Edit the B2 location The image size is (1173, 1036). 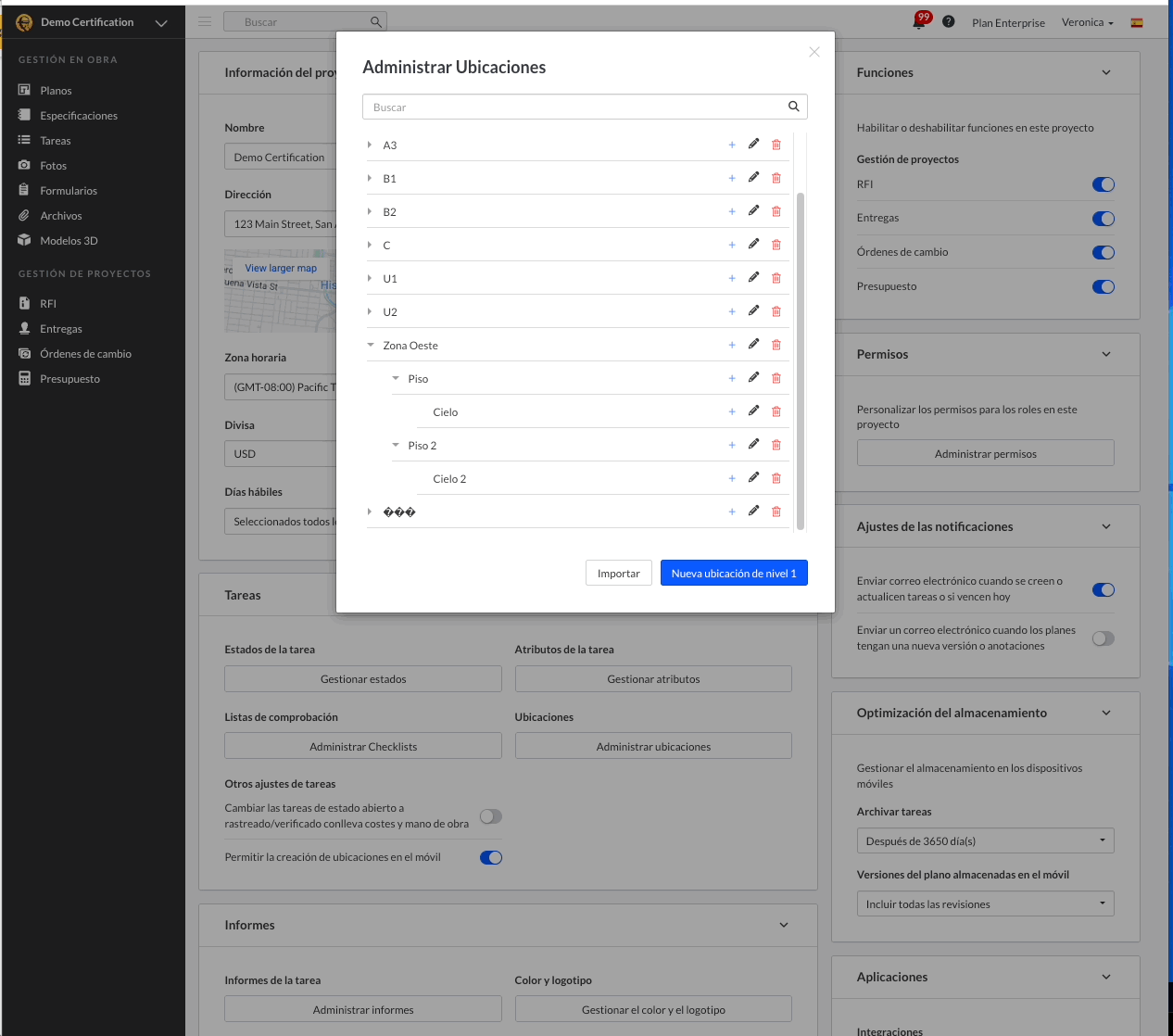(x=754, y=210)
